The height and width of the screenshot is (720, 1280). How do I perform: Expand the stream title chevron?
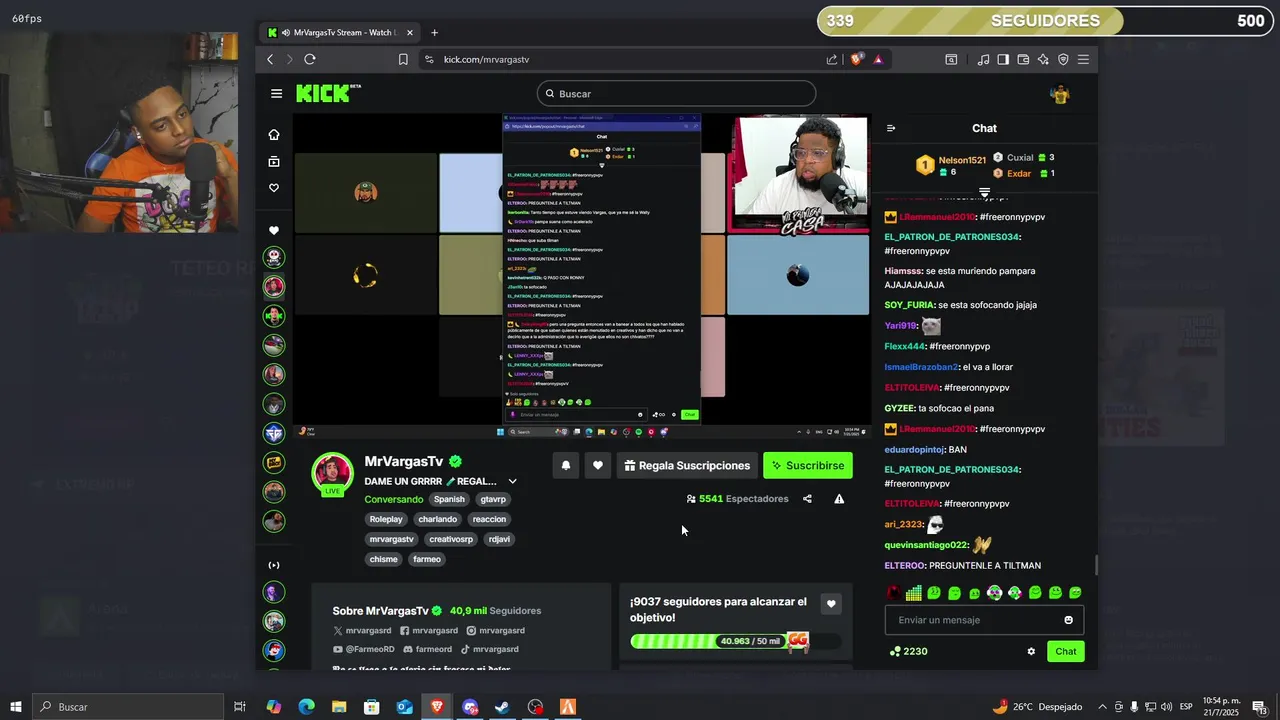[x=513, y=481]
